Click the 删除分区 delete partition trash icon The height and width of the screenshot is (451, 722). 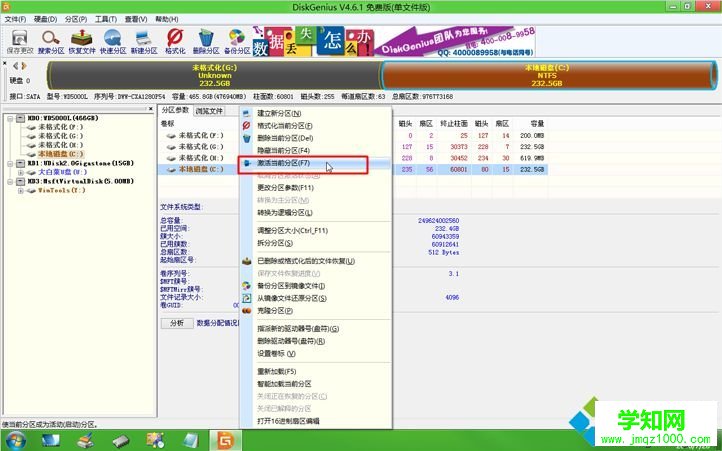pyautogui.click(x=206, y=42)
